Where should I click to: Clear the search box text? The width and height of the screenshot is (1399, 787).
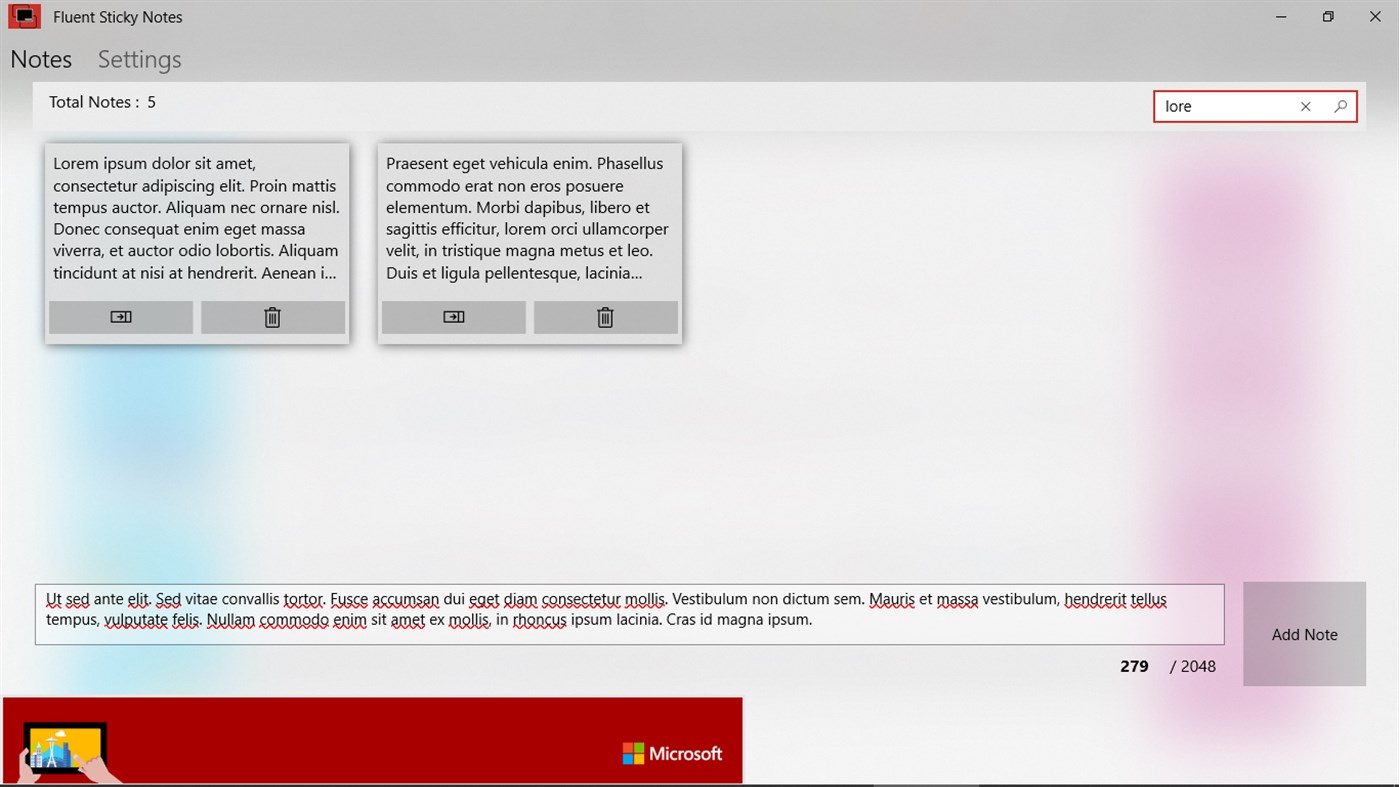(x=1305, y=106)
